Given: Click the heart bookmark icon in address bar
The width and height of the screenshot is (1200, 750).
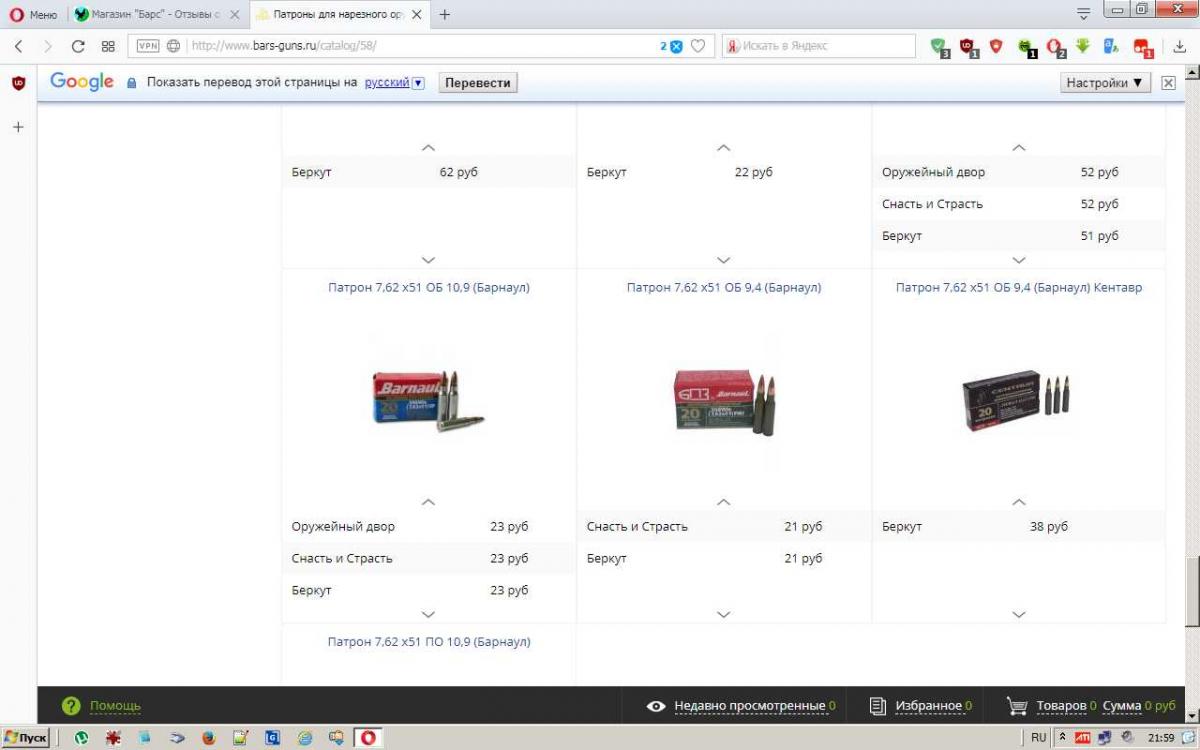Looking at the screenshot, I should point(698,46).
